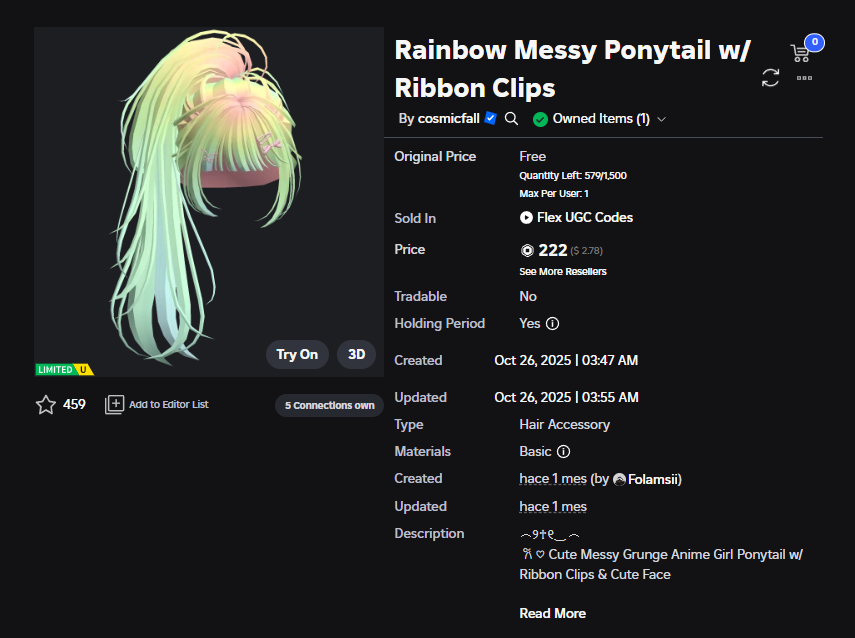Viewport: 855px width, 638px height.
Task: Click the verified badge next to cosmicfall
Action: [x=491, y=118]
